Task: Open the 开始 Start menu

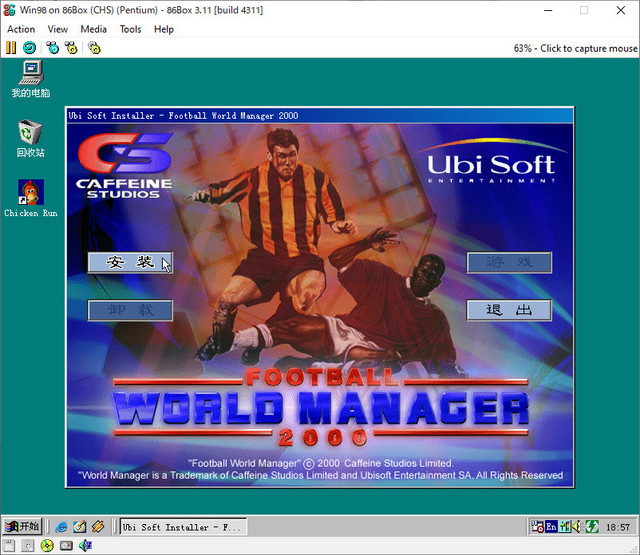Action: pos(22,526)
